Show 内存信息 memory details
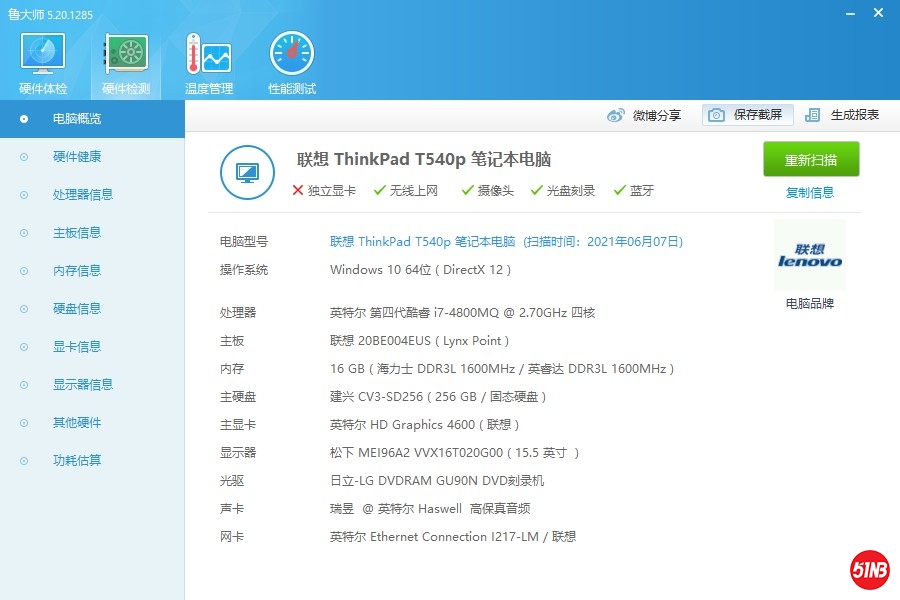This screenshot has width=900, height=600. [x=77, y=271]
